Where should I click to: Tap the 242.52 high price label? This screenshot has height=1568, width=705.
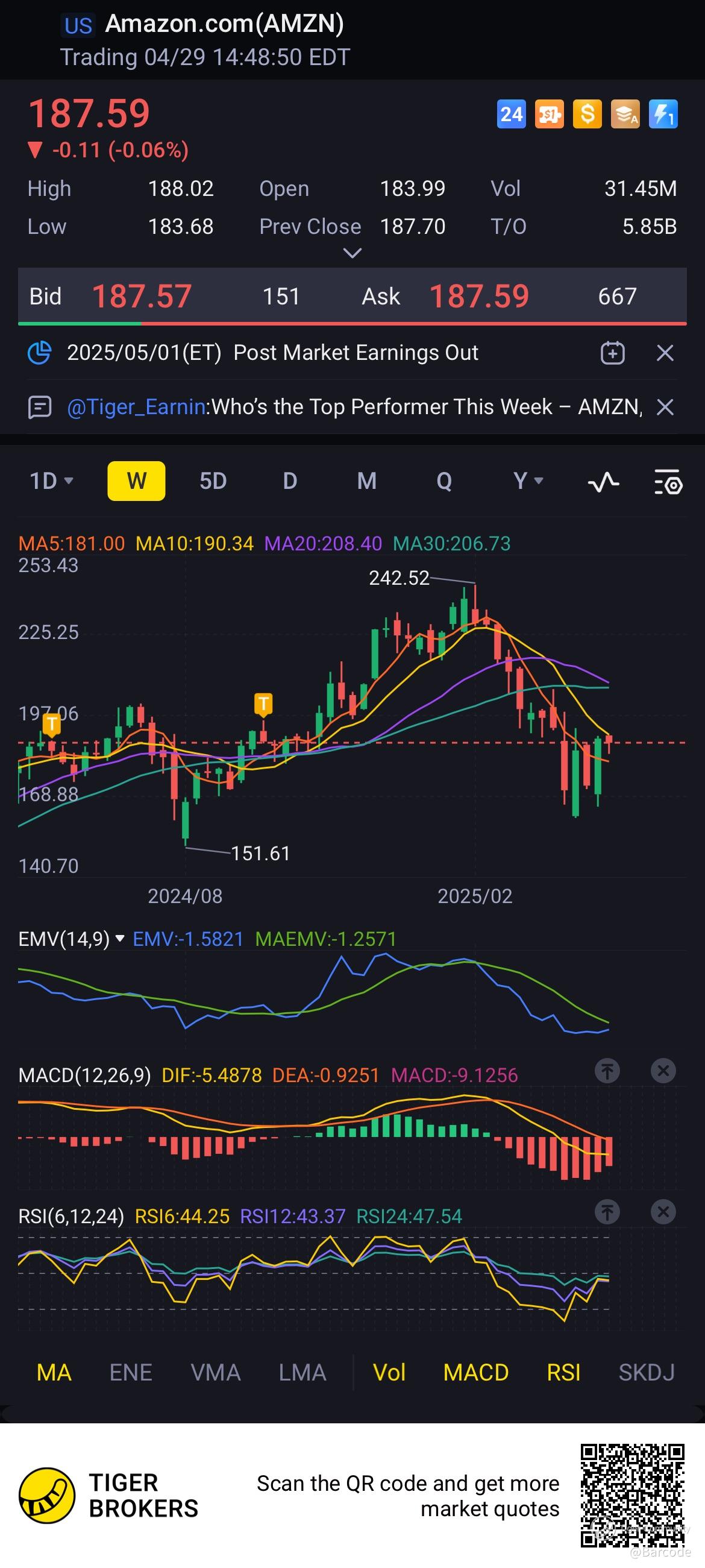click(x=399, y=578)
